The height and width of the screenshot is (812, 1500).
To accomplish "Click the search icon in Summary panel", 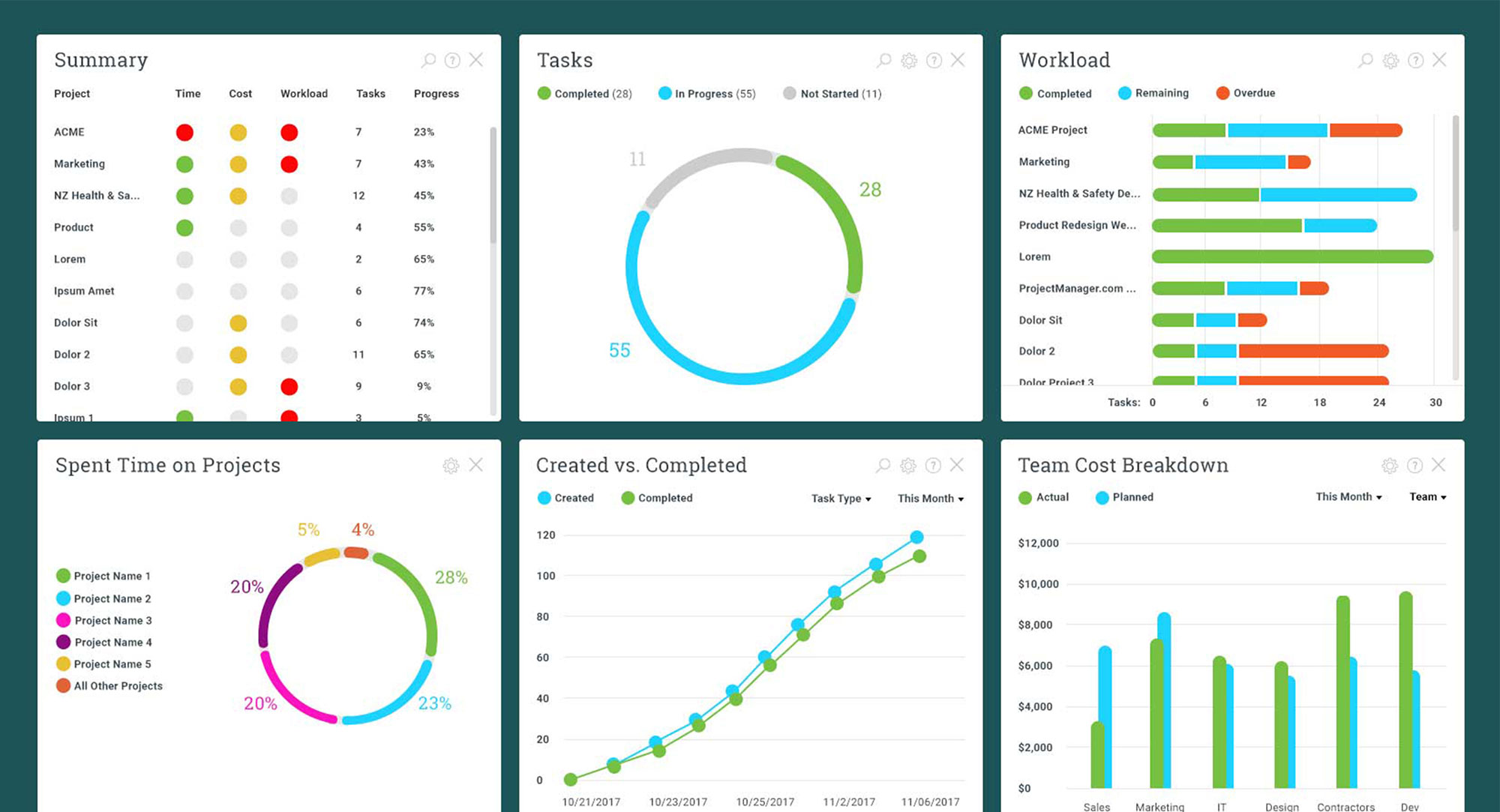I will pyautogui.click(x=428, y=60).
